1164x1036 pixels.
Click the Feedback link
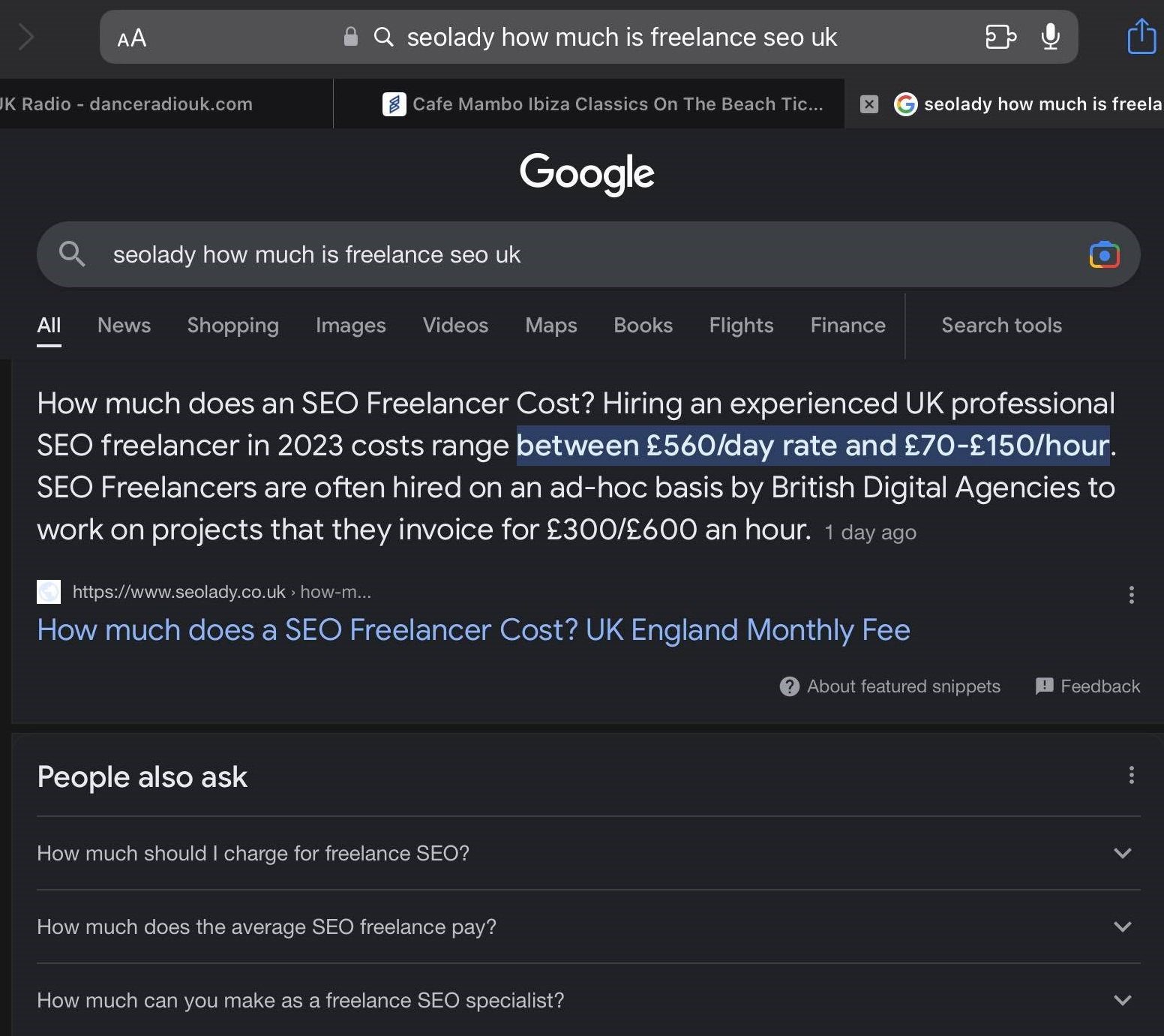tap(1100, 686)
